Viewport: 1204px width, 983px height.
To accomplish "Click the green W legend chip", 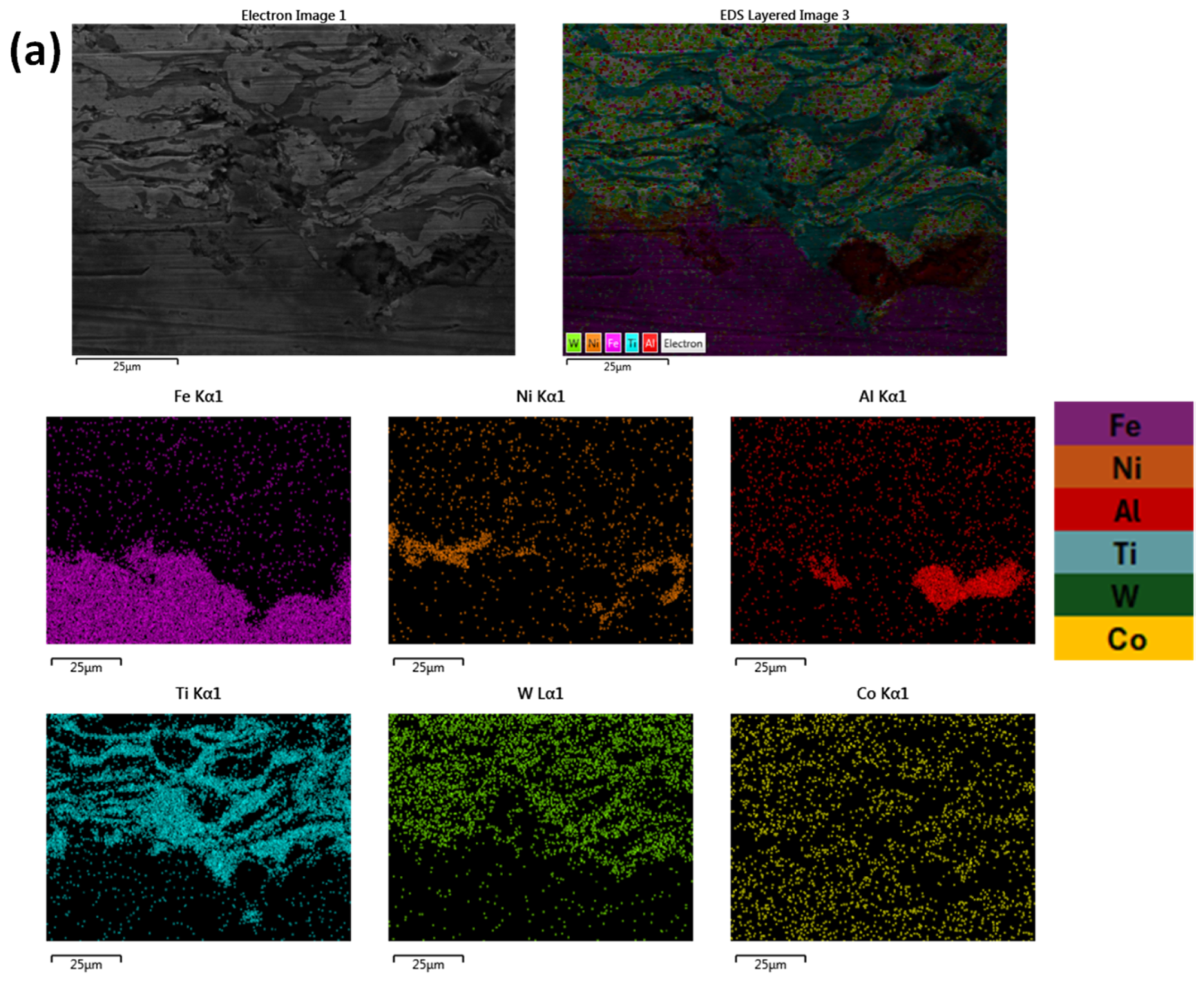I will pos(574,343).
